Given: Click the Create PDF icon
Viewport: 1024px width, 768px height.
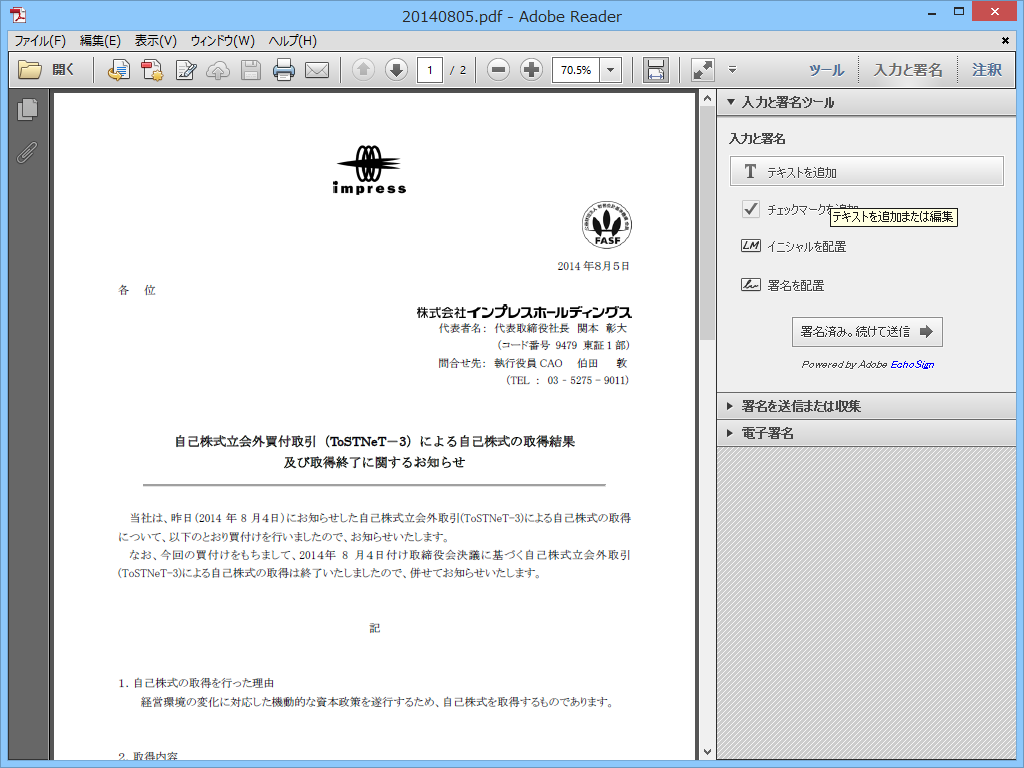Looking at the screenshot, I should pyautogui.click(x=152, y=70).
